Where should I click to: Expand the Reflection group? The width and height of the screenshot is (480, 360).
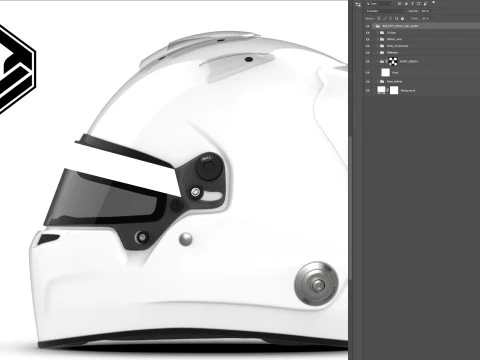point(378,53)
